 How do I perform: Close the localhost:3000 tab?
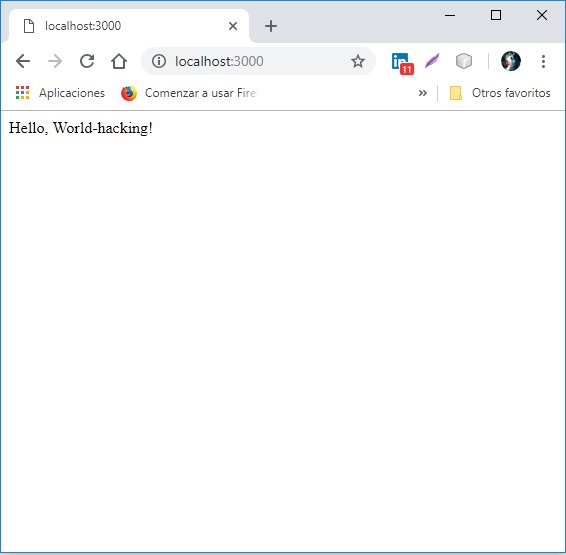(x=233, y=26)
